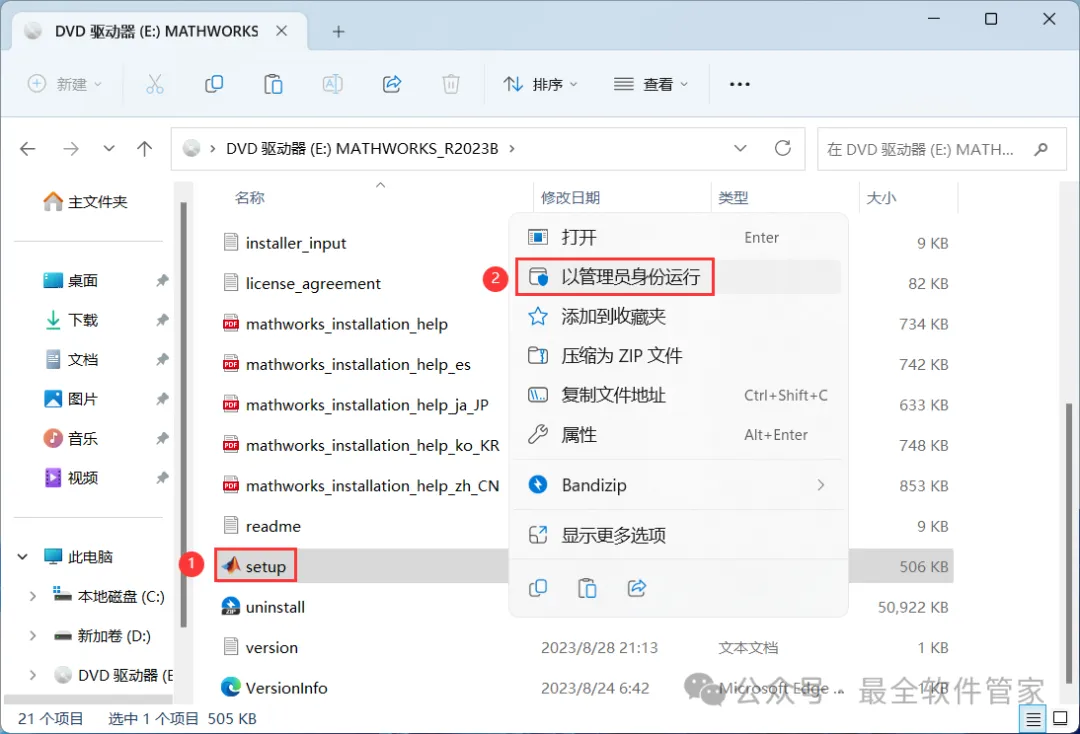Collapse the 此电脑 tree node
The image size is (1080, 734).
click(x=23, y=556)
